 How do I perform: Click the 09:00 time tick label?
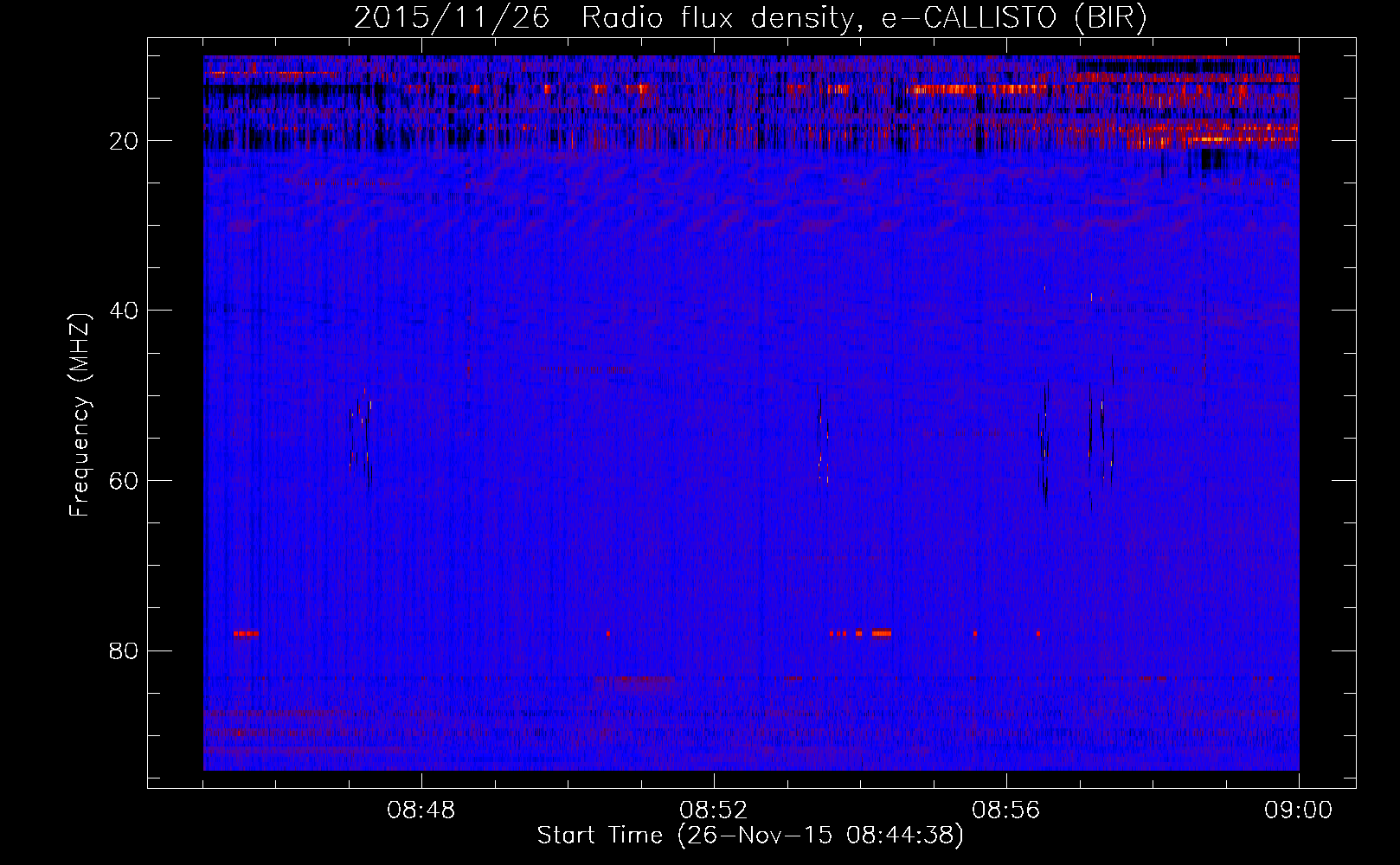click(1299, 811)
